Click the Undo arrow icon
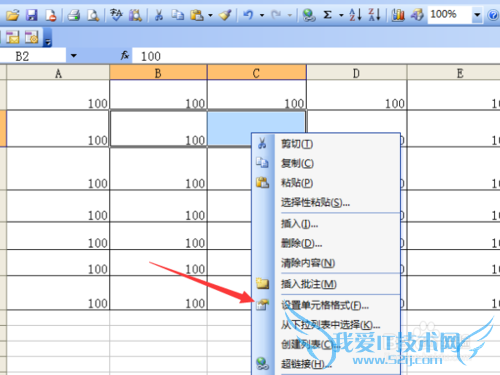500x375 pixels. (x=248, y=15)
